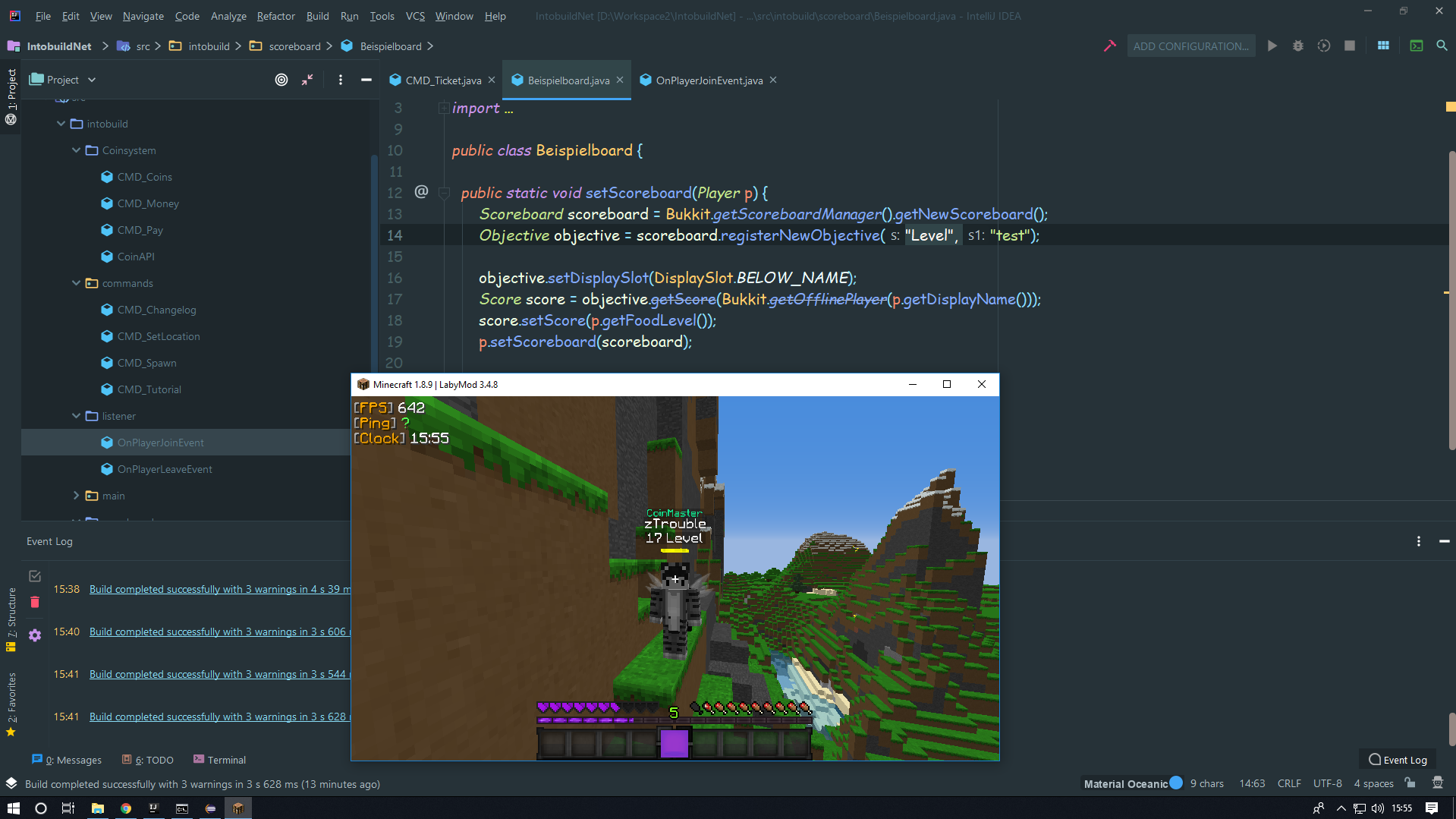Open 2: Favorites side tool window

point(11,704)
